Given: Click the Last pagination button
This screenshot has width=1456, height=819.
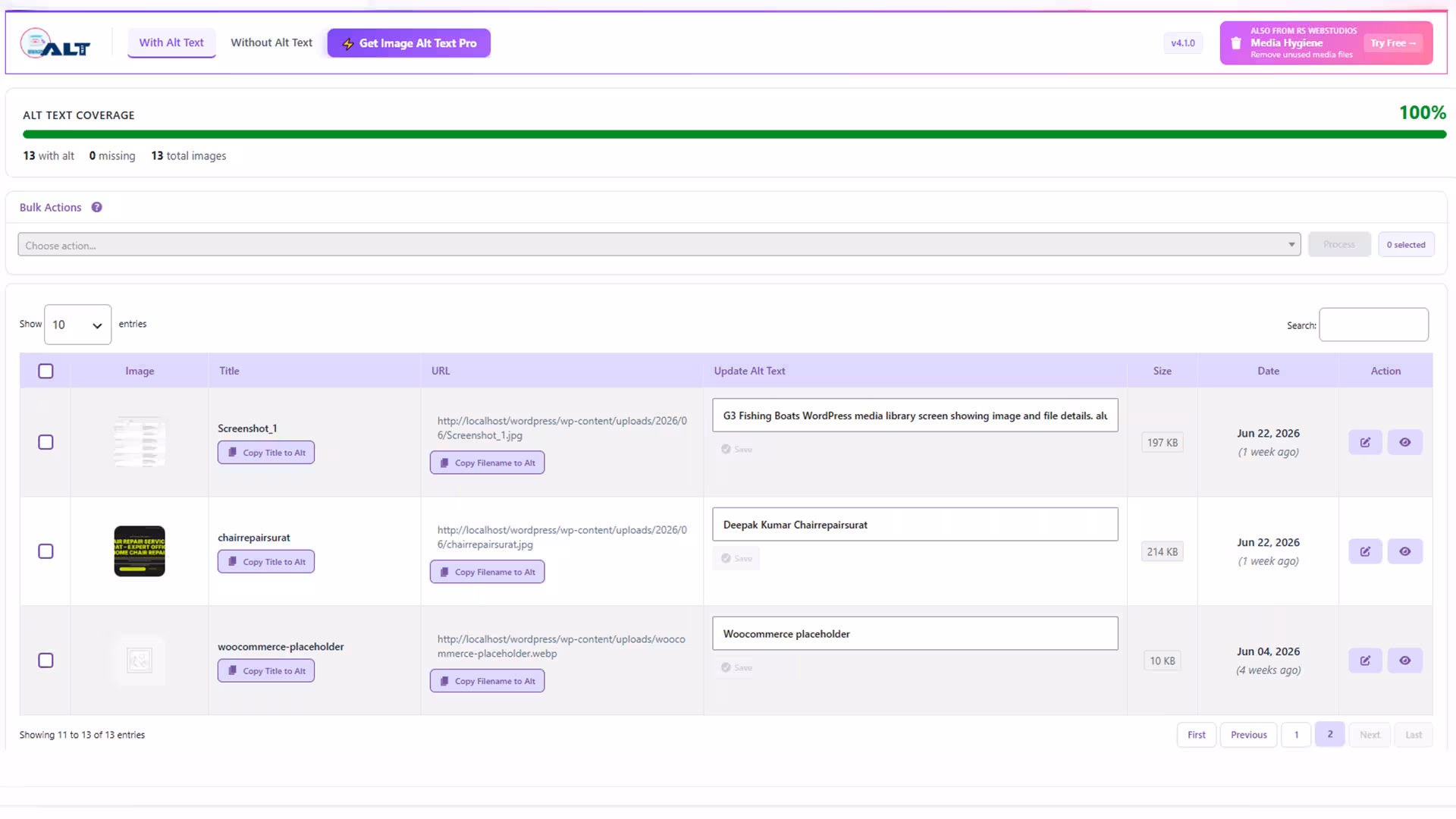Looking at the screenshot, I should [1414, 735].
